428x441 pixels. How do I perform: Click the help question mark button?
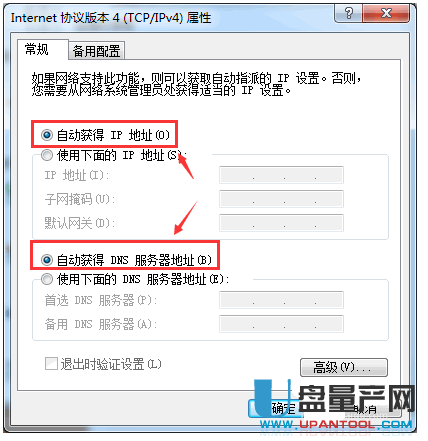pyautogui.click(x=348, y=14)
